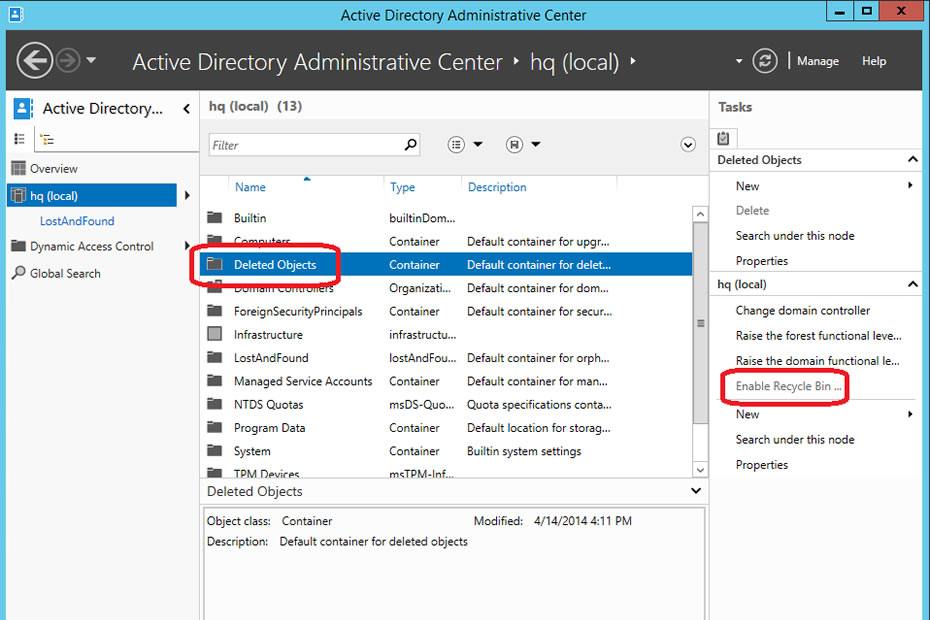Click Raise the forest functional level task
The width and height of the screenshot is (930, 620).
coord(818,336)
